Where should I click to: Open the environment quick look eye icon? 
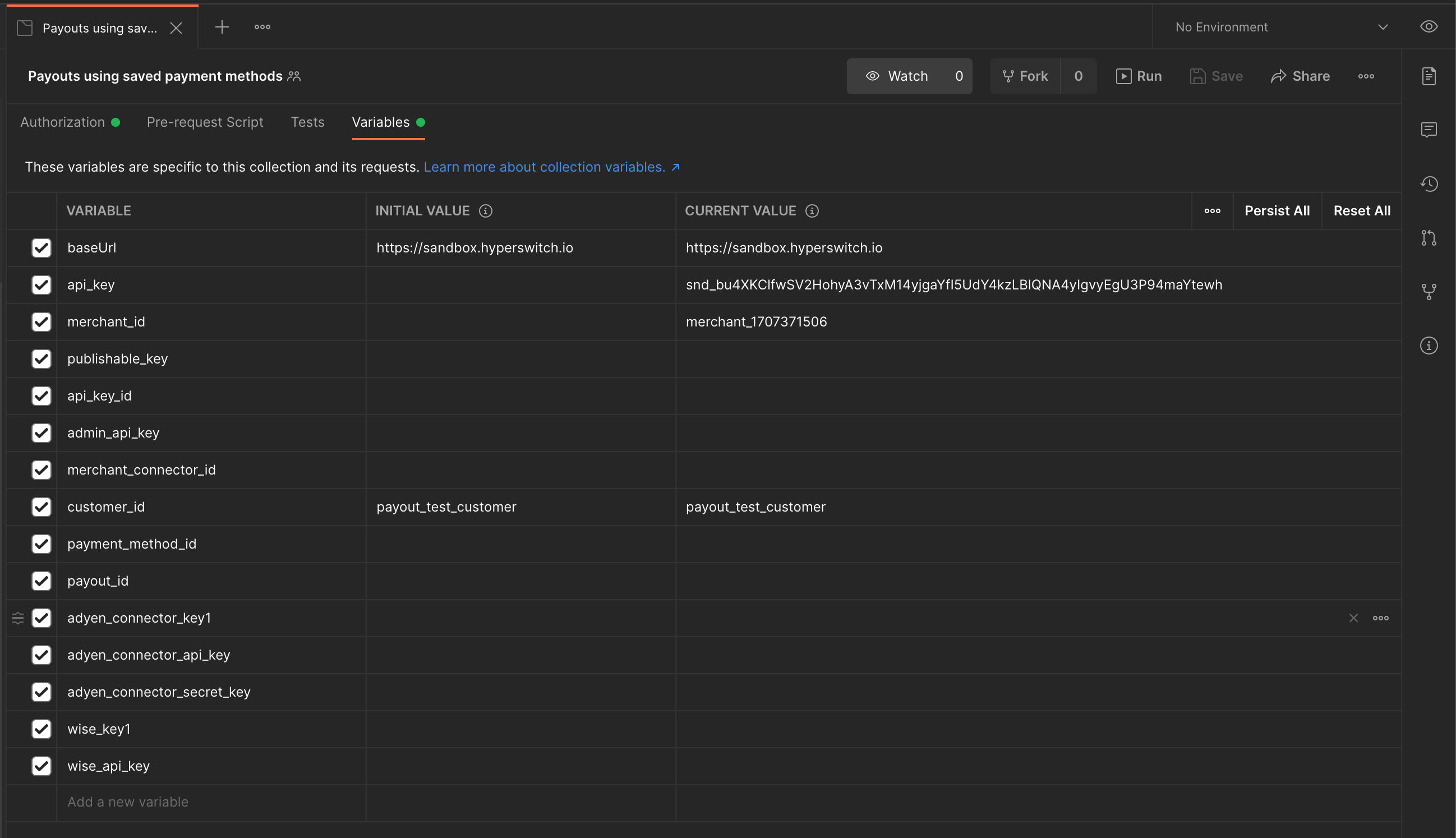tap(1429, 26)
